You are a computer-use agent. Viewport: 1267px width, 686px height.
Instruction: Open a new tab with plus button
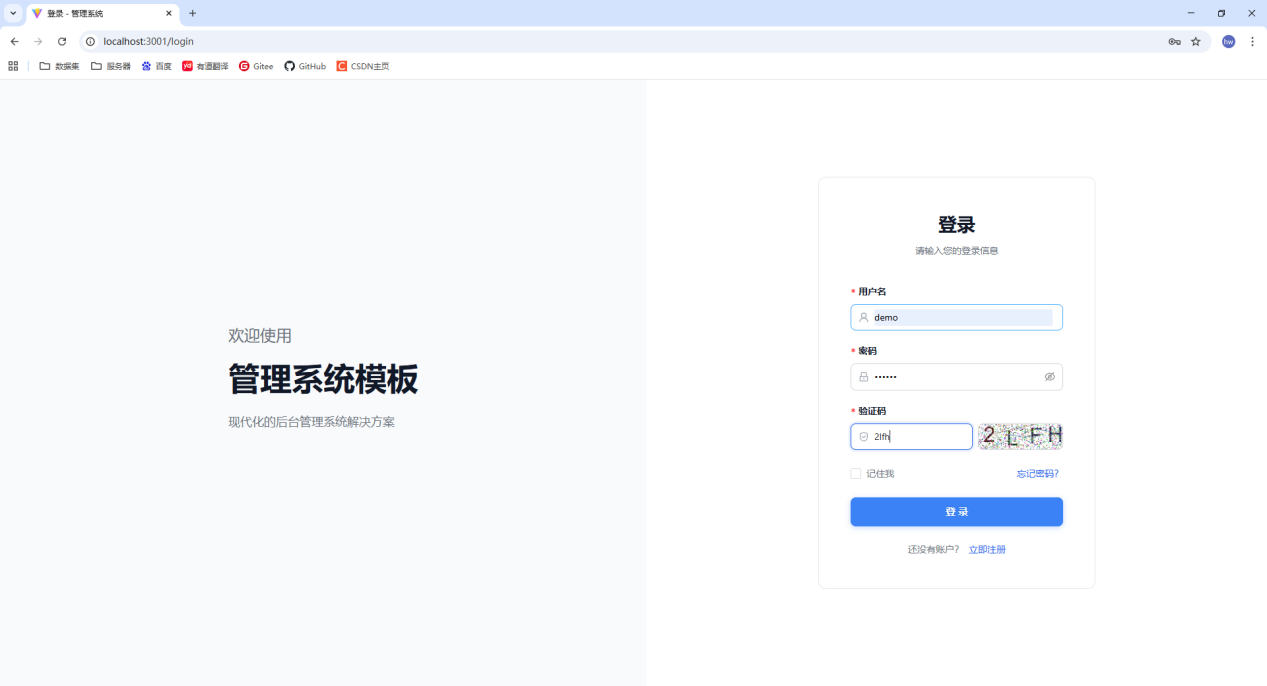[193, 13]
